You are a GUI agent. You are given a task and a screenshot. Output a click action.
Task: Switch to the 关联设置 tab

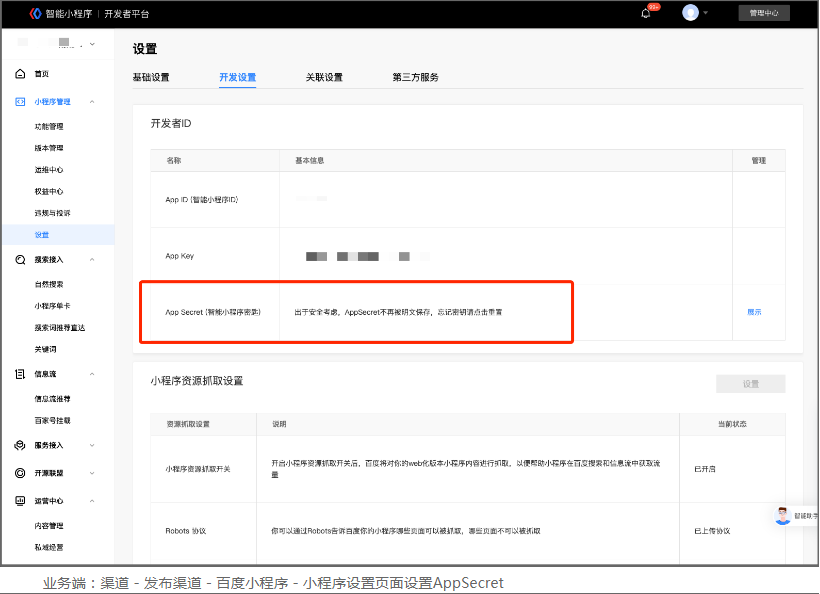tap(324, 78)
